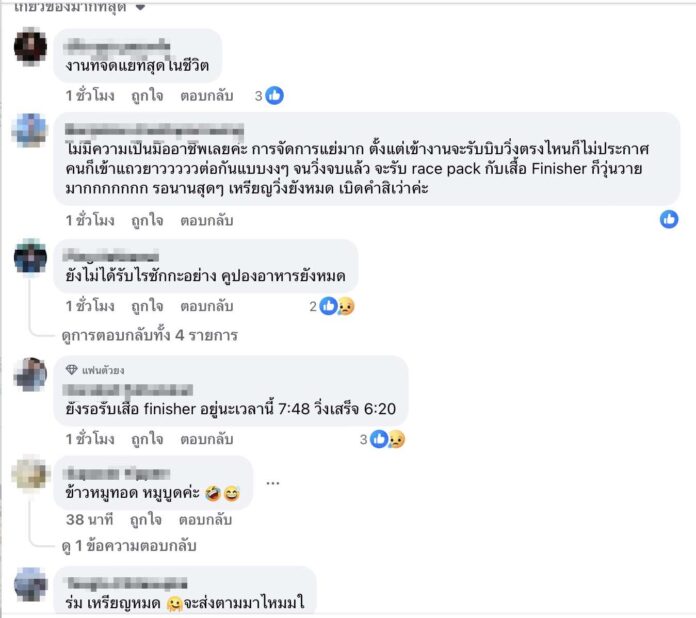The height and width of the screenshot is (618, 696).
Task: View reactions on the food coupon comment
Action: point(332,307)
